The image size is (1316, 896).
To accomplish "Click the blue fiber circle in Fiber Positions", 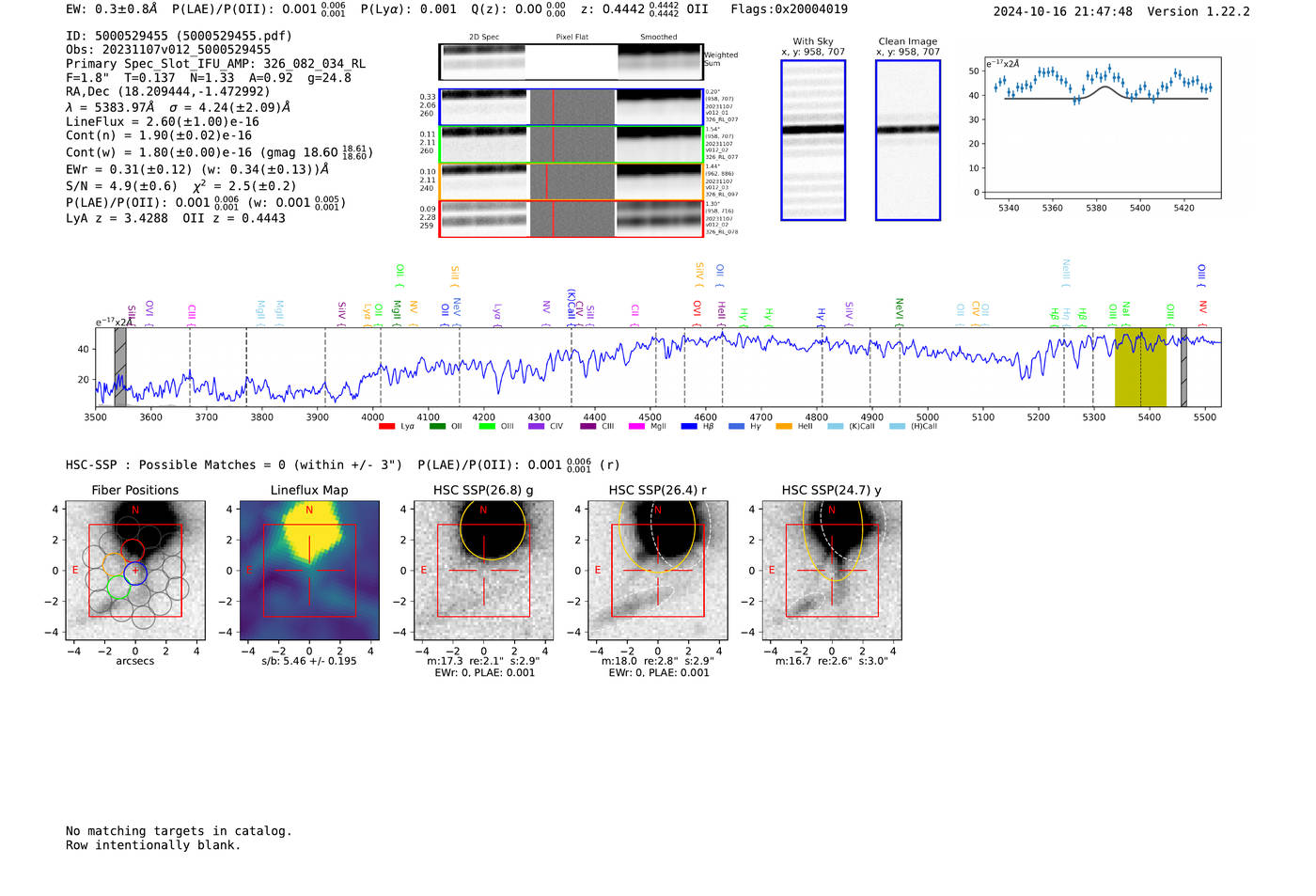I will coord(135,573).
